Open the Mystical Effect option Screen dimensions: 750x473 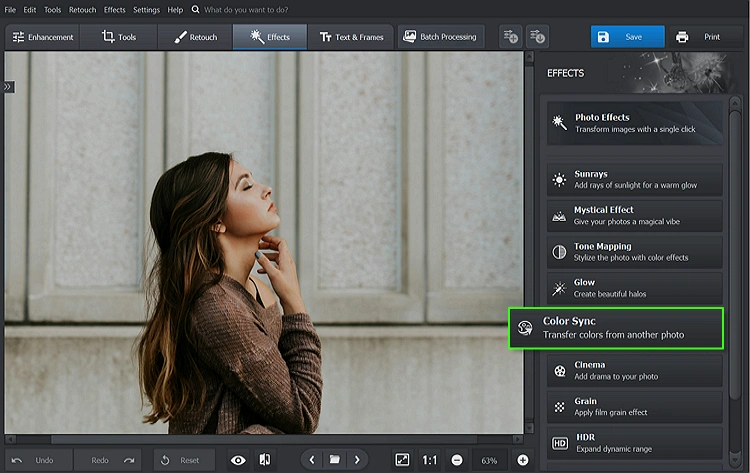point(634,216)
